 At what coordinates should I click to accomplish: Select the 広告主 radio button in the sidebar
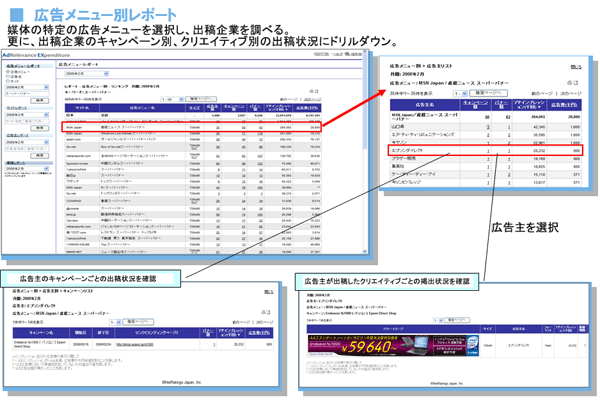click(x=8, y=76)
